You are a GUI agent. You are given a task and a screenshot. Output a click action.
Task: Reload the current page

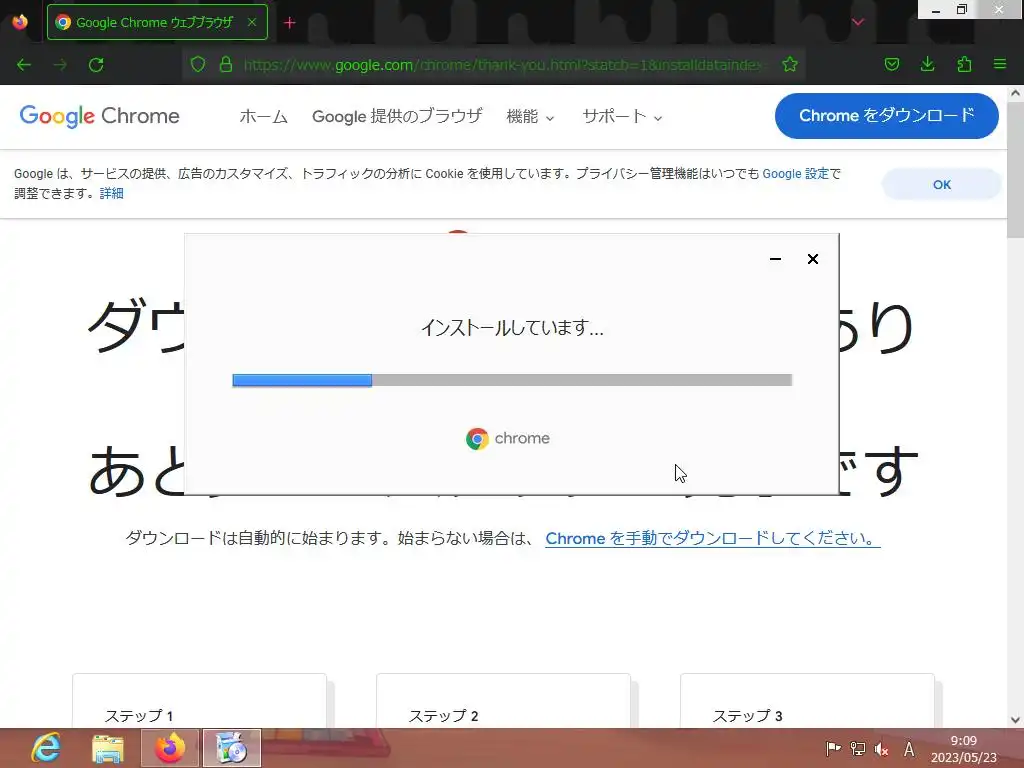click(x=96, y=65)
